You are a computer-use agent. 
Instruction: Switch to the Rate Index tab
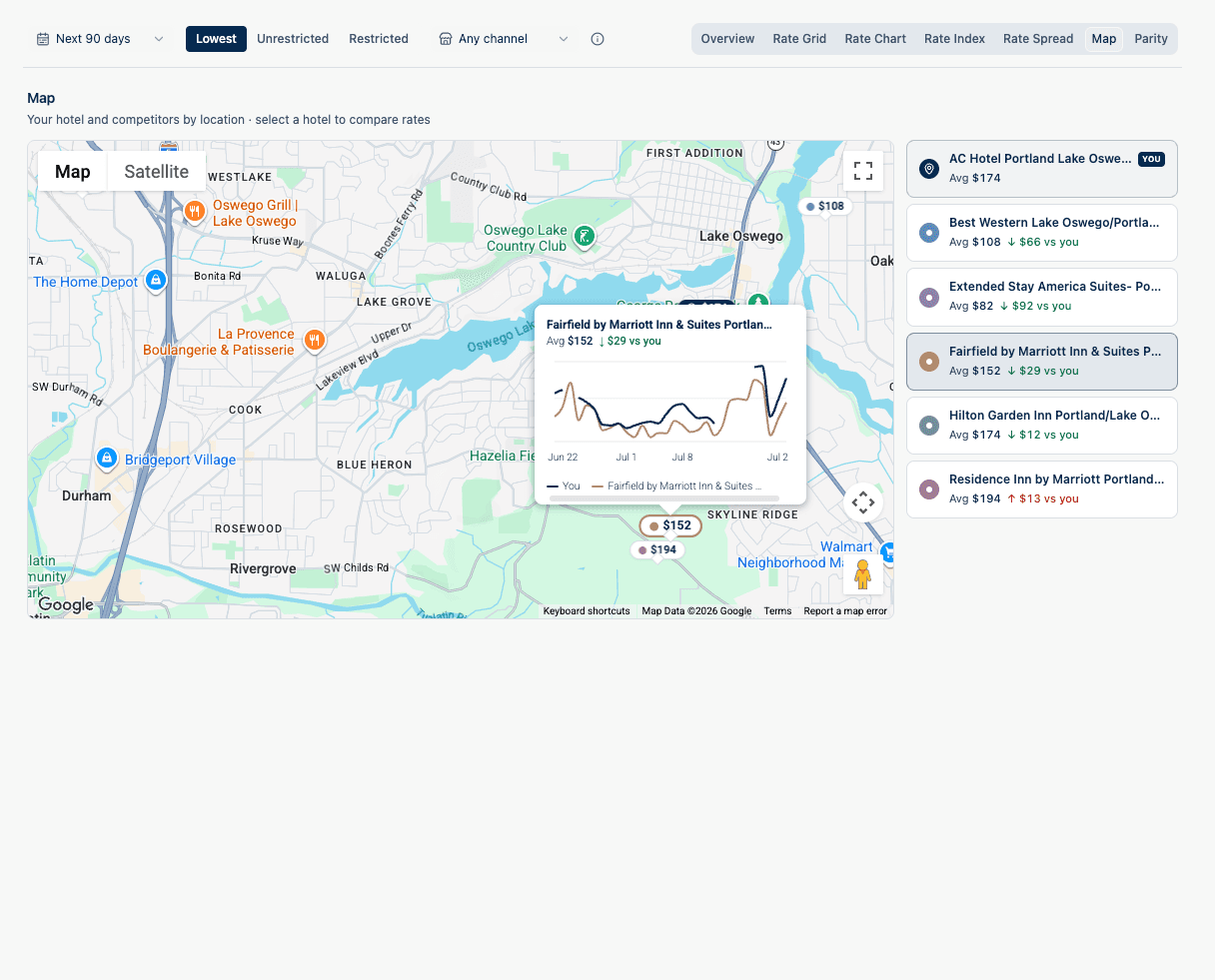(954, 39)
